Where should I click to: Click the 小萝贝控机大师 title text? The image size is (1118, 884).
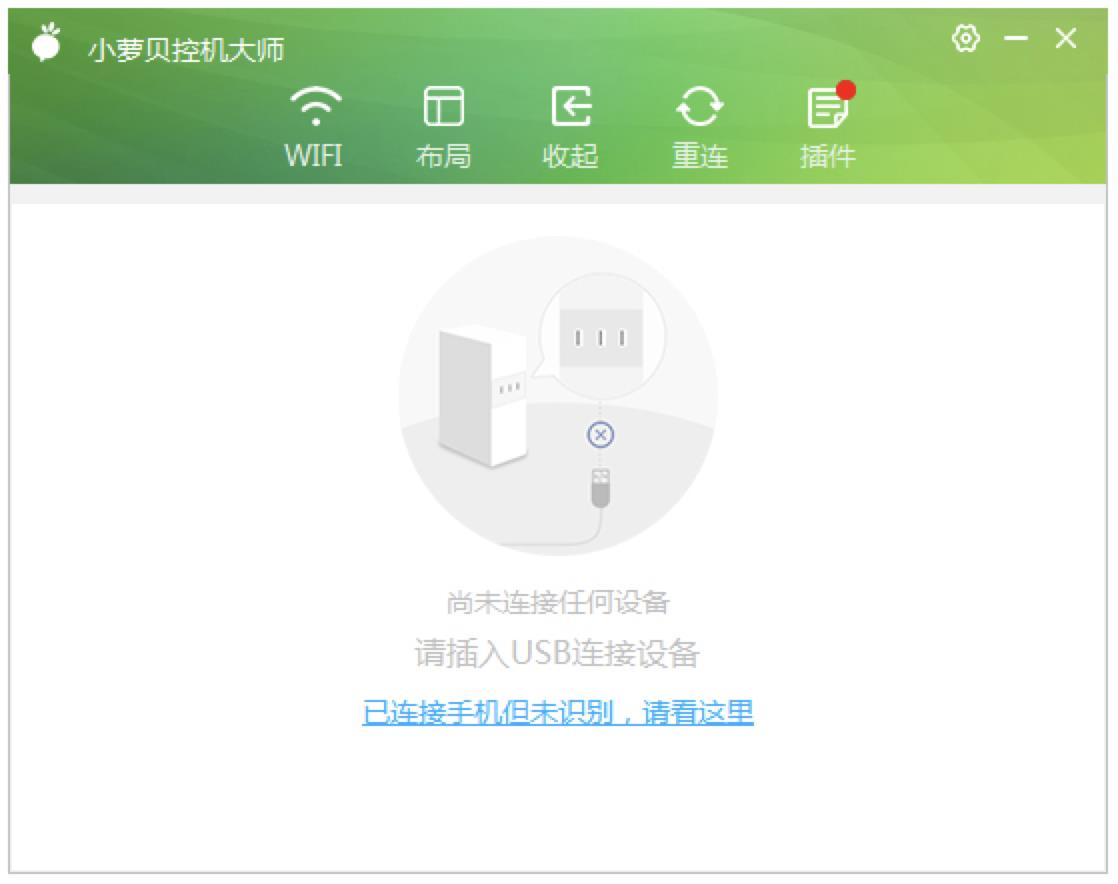pyautogui.click(x=186, y=50)
